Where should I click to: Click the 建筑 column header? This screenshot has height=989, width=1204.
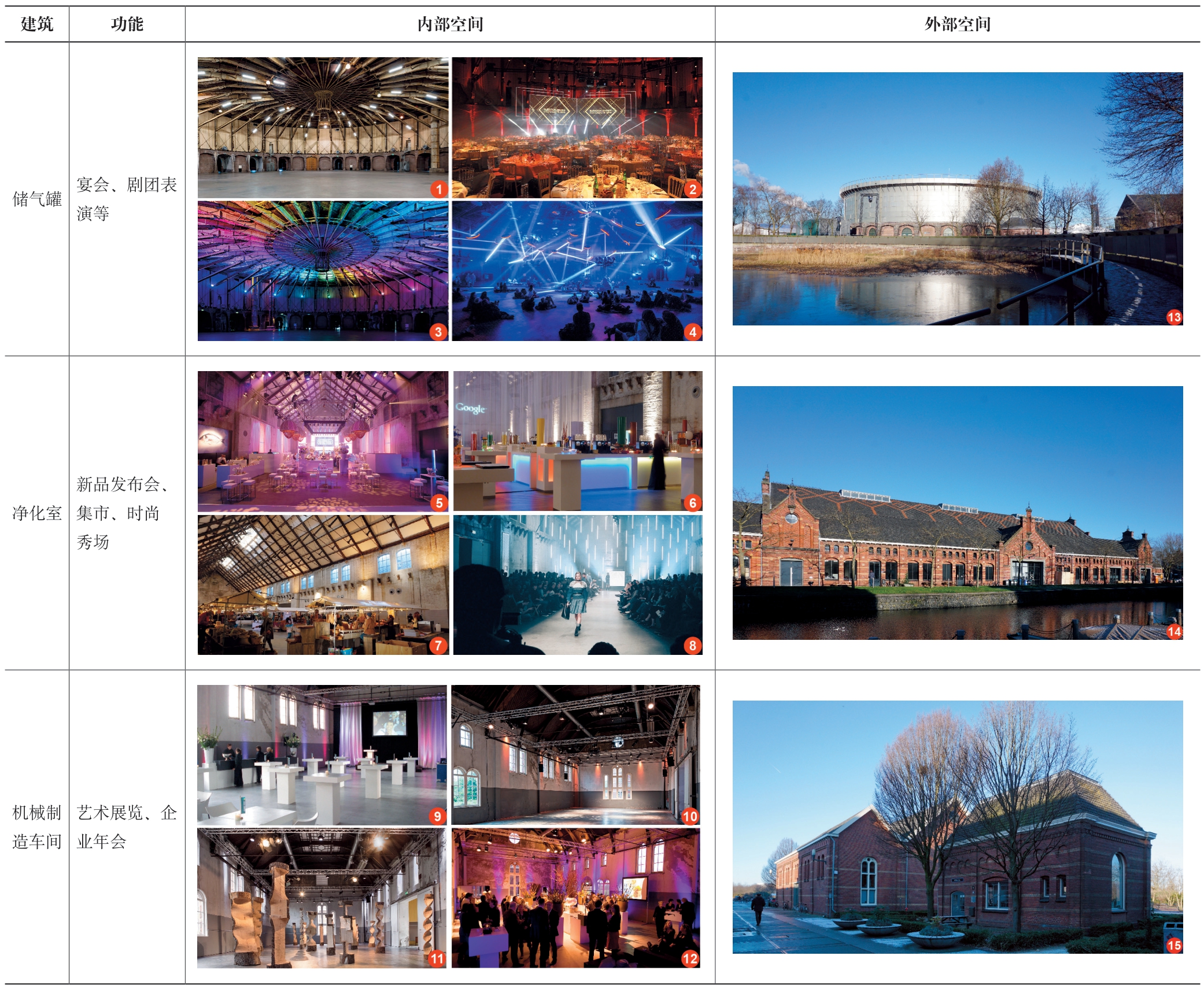pyautogui.click(x=36, y=24)
